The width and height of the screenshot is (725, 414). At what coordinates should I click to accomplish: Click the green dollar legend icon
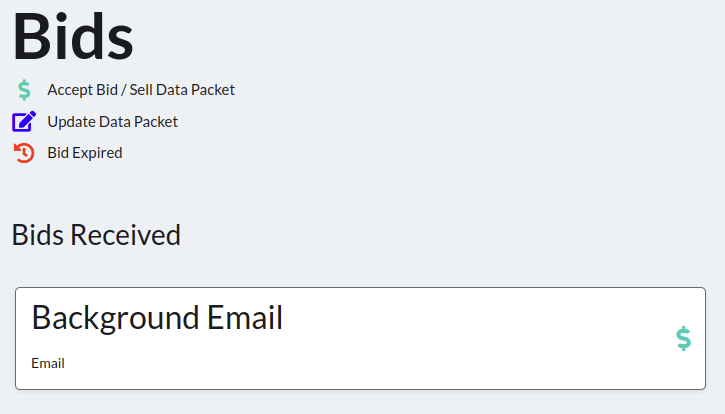click(24, 90)
